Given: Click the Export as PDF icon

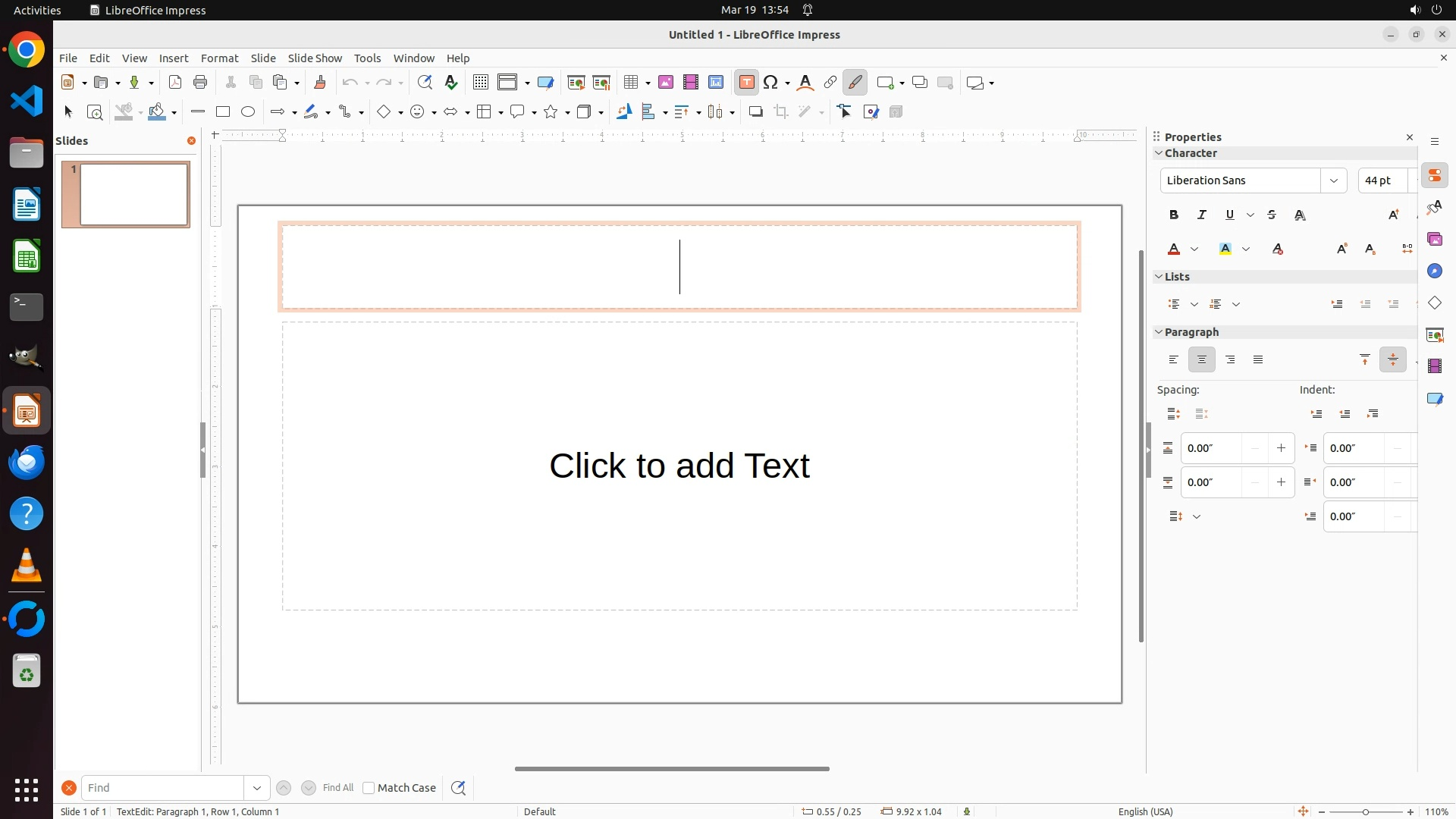Looking at the screenshot, I should pos(175,83).
